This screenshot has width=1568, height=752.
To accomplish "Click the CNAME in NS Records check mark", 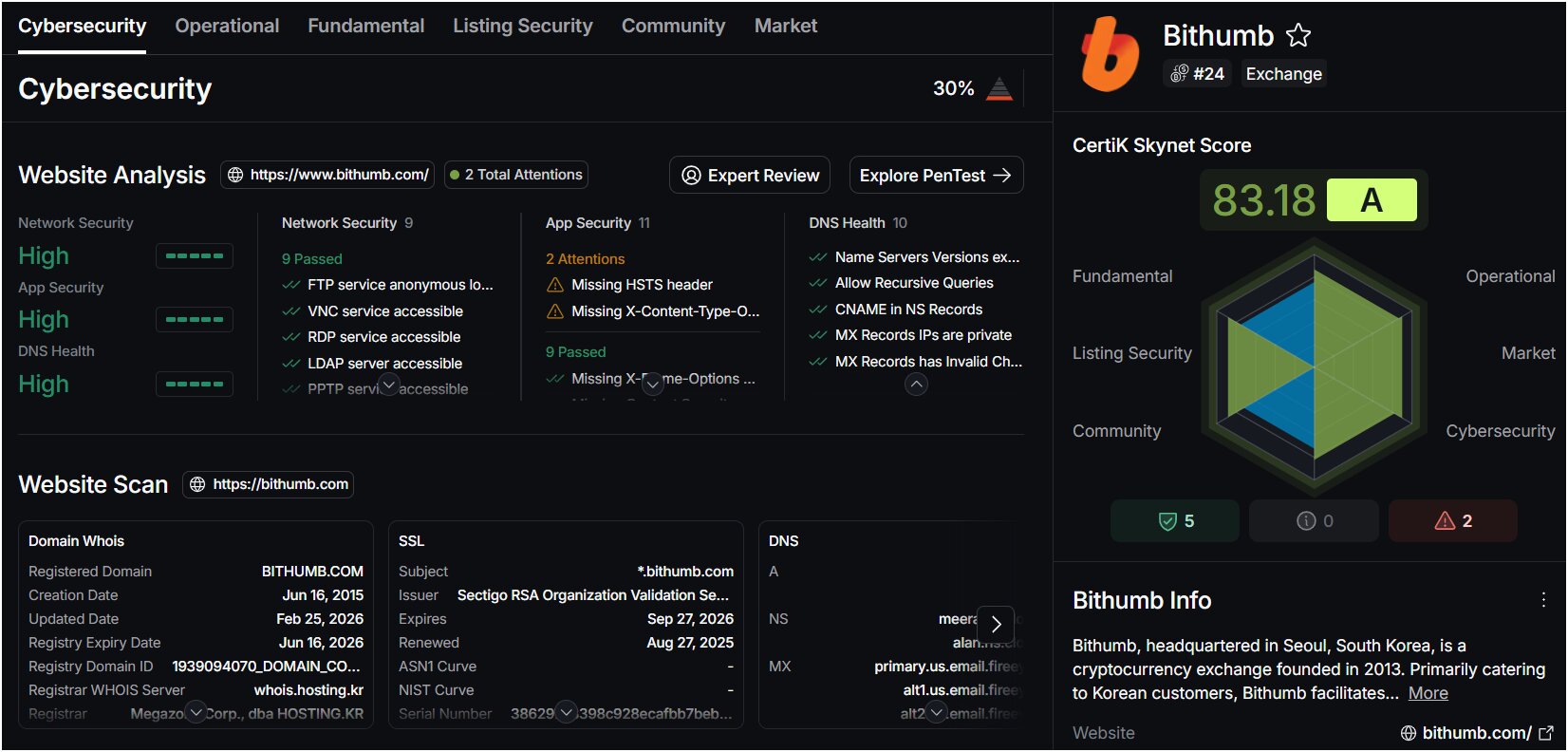I will coord(818,310).
